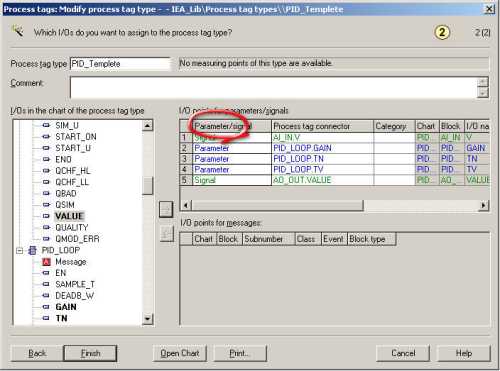
Task: Click the I/O tree scrollbar thumb
Action: pos(147,185)
